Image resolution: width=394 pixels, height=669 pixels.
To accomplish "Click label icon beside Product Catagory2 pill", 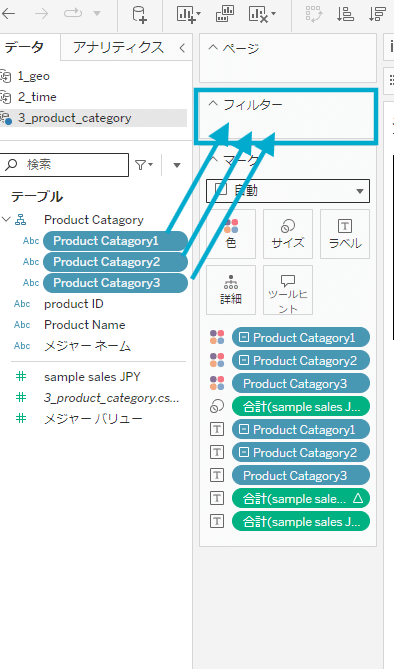I will click(x=217, y=452).
